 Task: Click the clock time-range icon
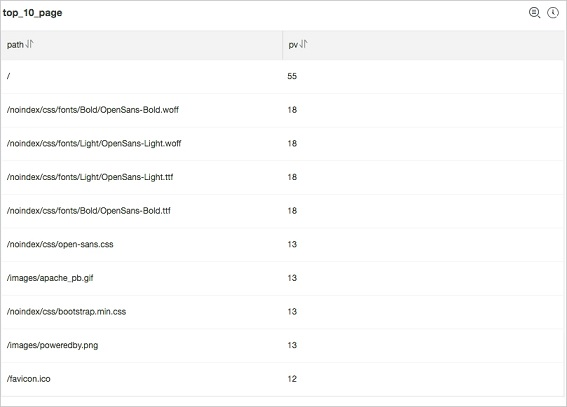tap(553, 13)
